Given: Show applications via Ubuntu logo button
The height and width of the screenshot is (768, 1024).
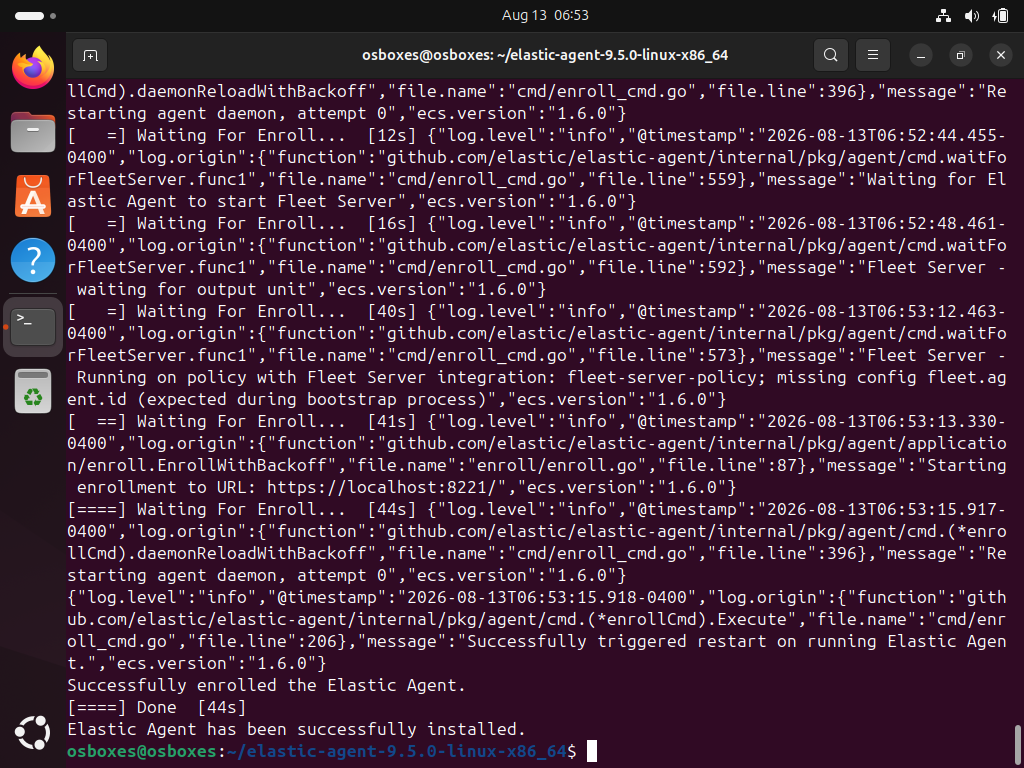Looking at the screenshot, I should tap(33, 733).
